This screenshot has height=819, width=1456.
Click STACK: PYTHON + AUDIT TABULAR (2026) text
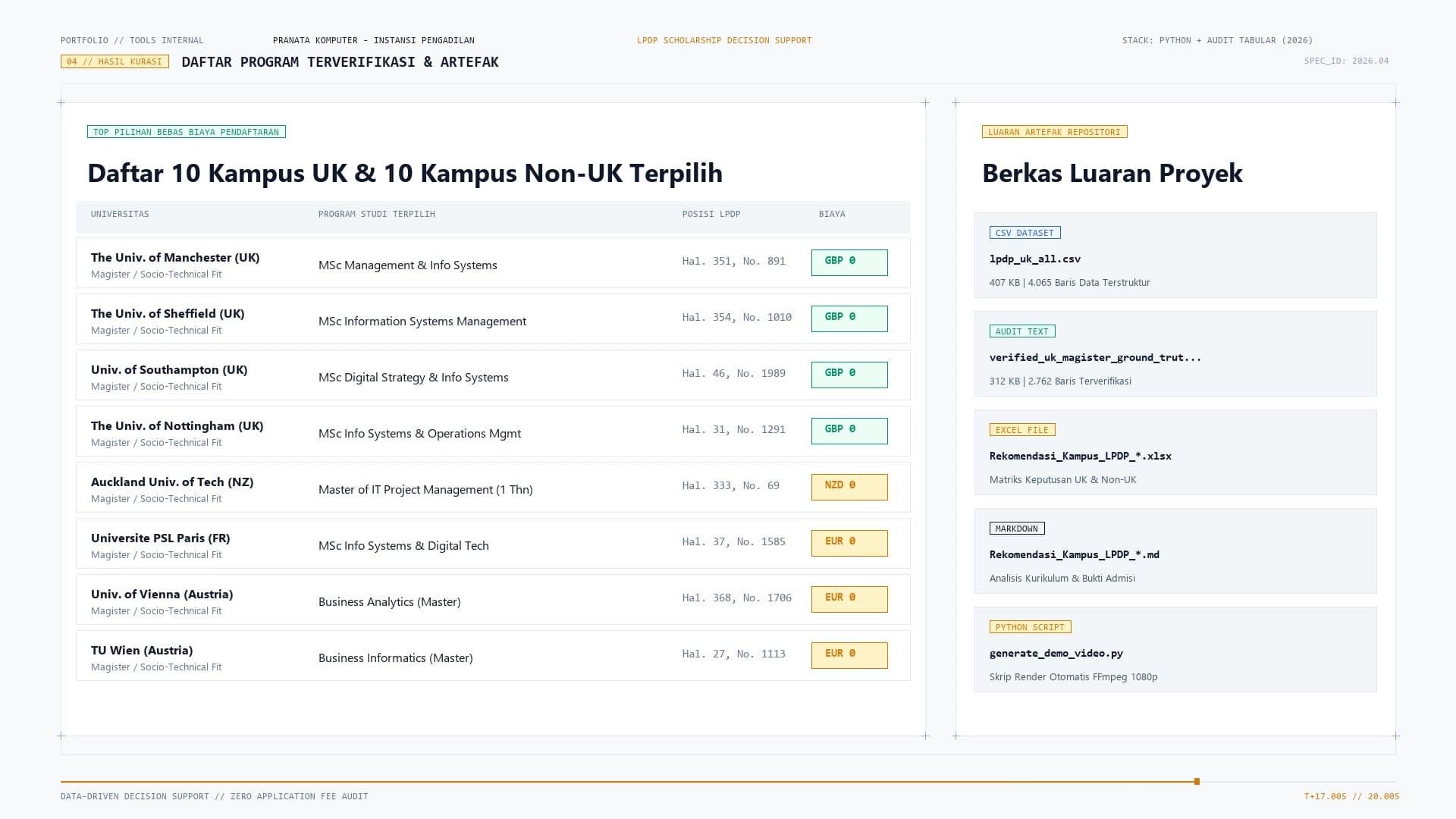tap(1218, 40)
